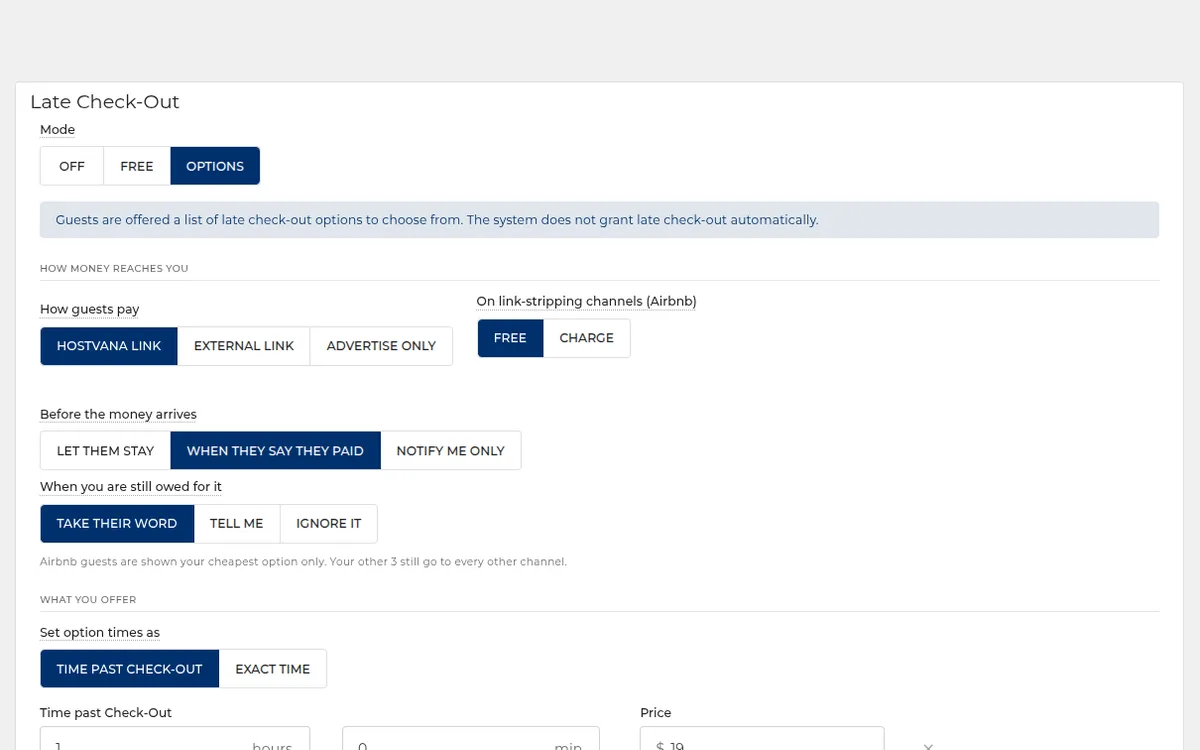The height and width of the screenshot is (750, 1200).
Task: Focus the hours field under Time past Check-Out
Action: pos(175,739)
